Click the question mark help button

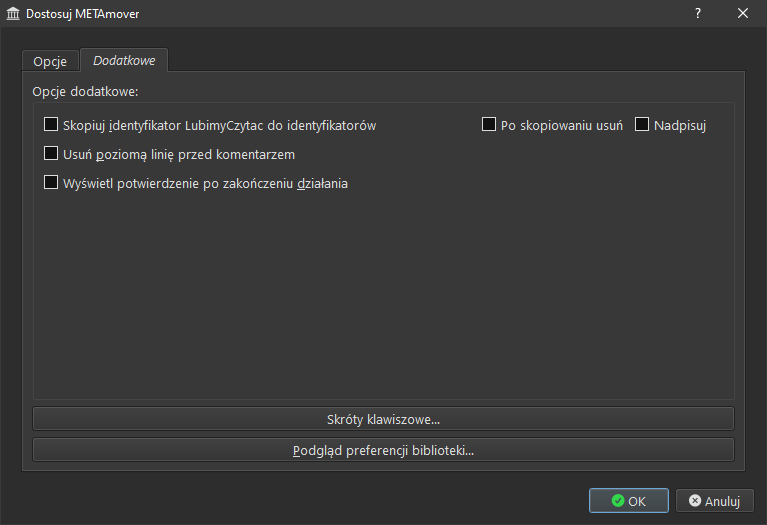(698, 14)
